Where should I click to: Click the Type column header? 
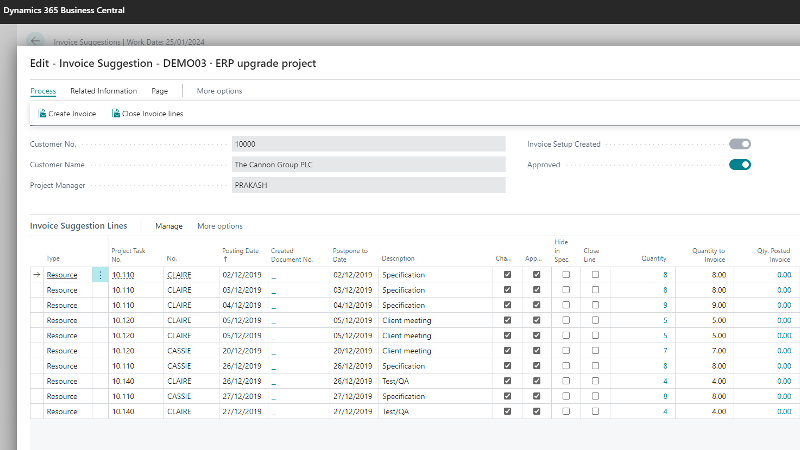point(53,259)
